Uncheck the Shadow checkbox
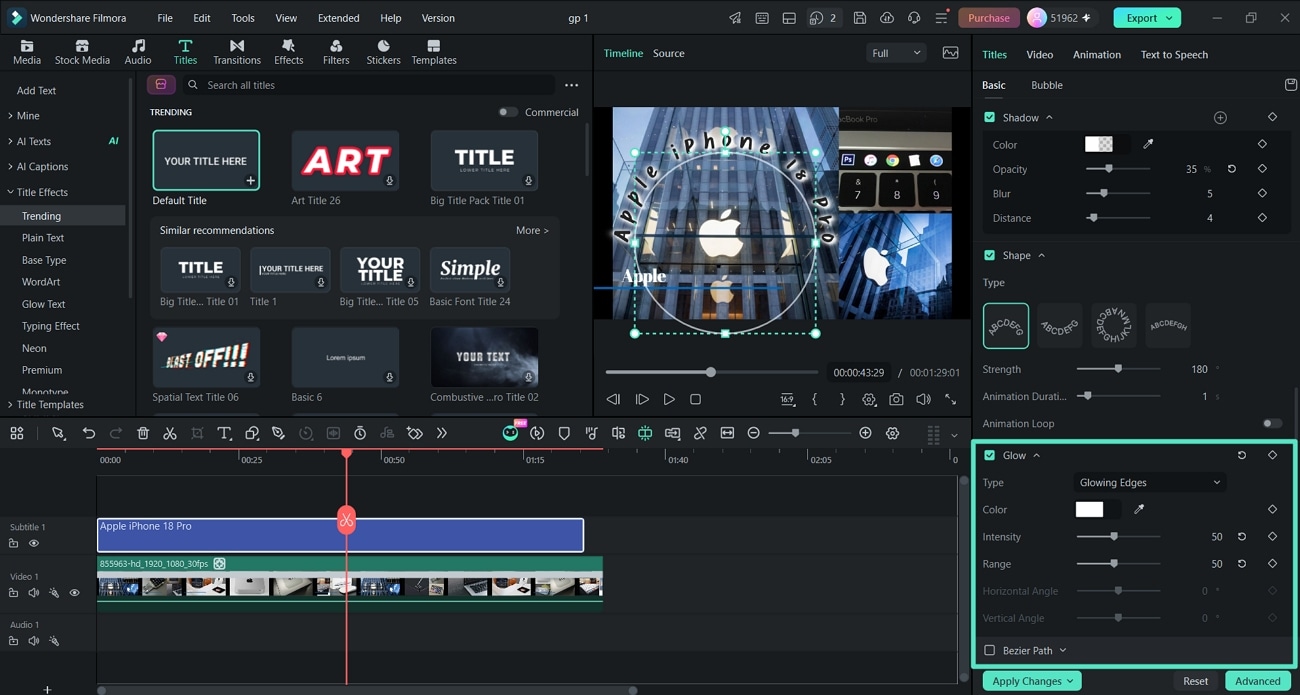This screenshot has width=1300, height=695. click(990, 117)
